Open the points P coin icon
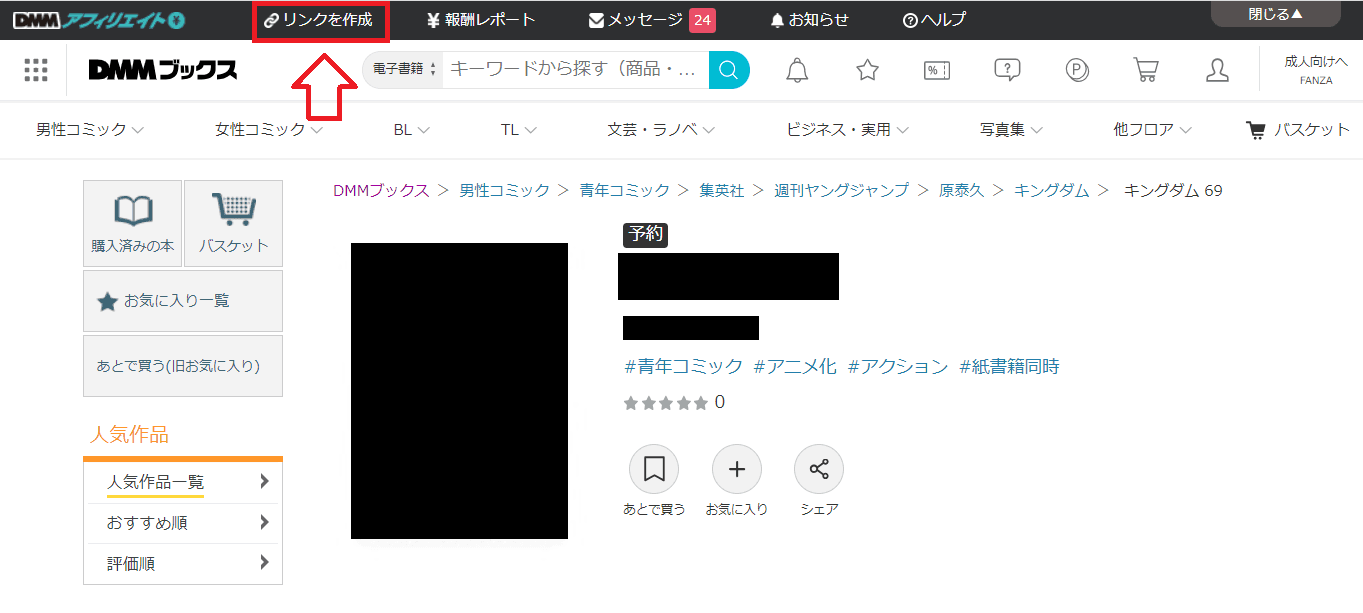The image size is (1363, 613). click(1077, 70)
